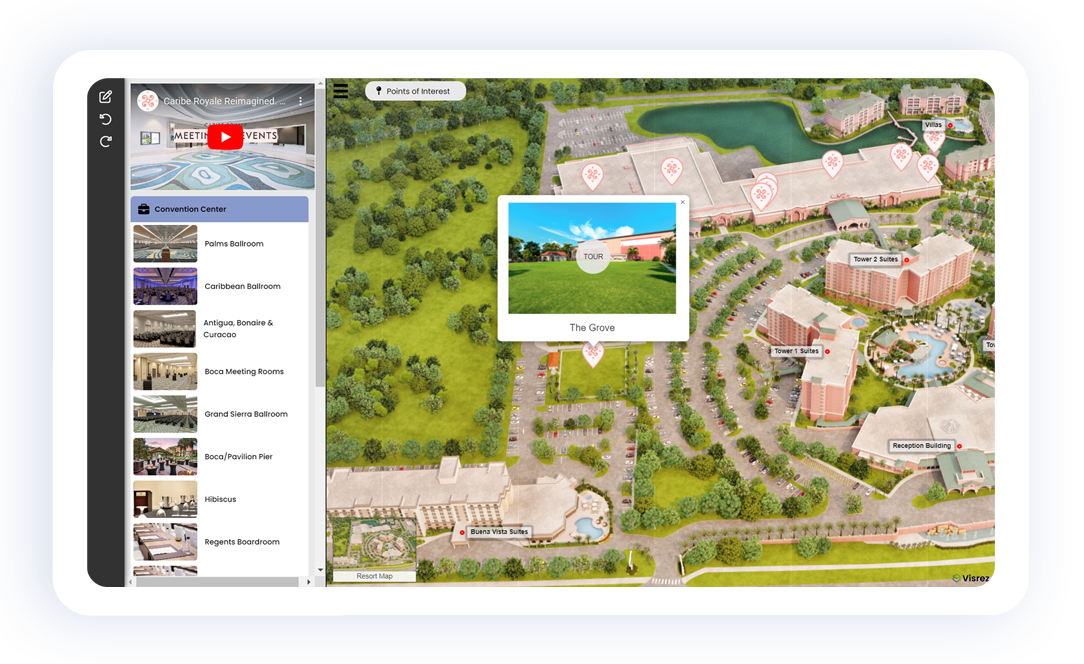
Task: Click the TOUR button on The Grove popup
Action: pos(593,257)
